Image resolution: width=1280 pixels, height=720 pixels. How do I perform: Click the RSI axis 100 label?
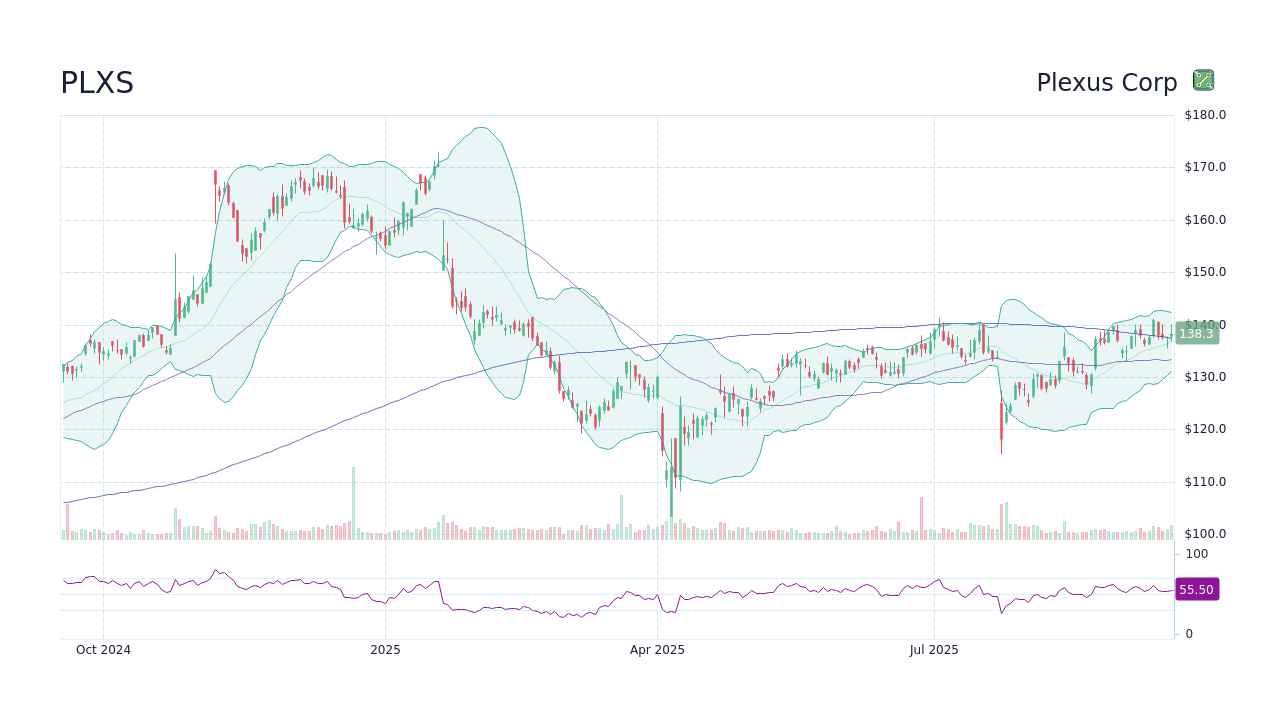1197,554
